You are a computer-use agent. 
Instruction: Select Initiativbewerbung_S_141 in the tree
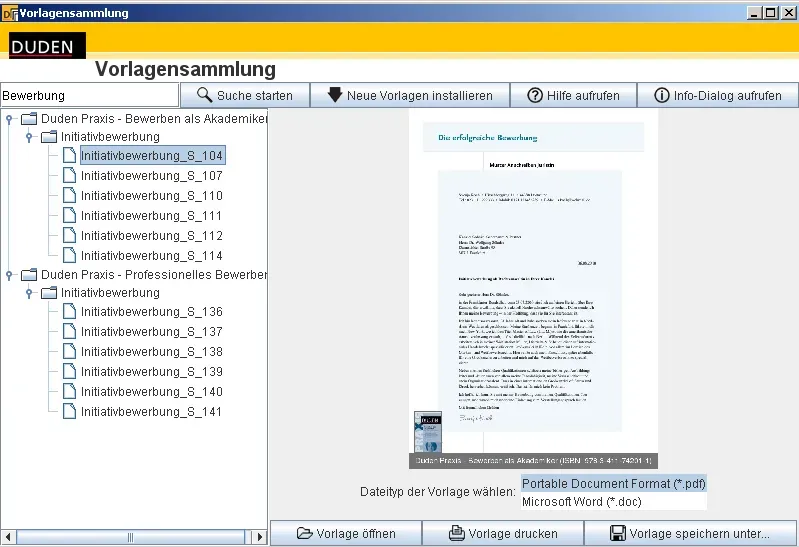click(x=152, y=411)
